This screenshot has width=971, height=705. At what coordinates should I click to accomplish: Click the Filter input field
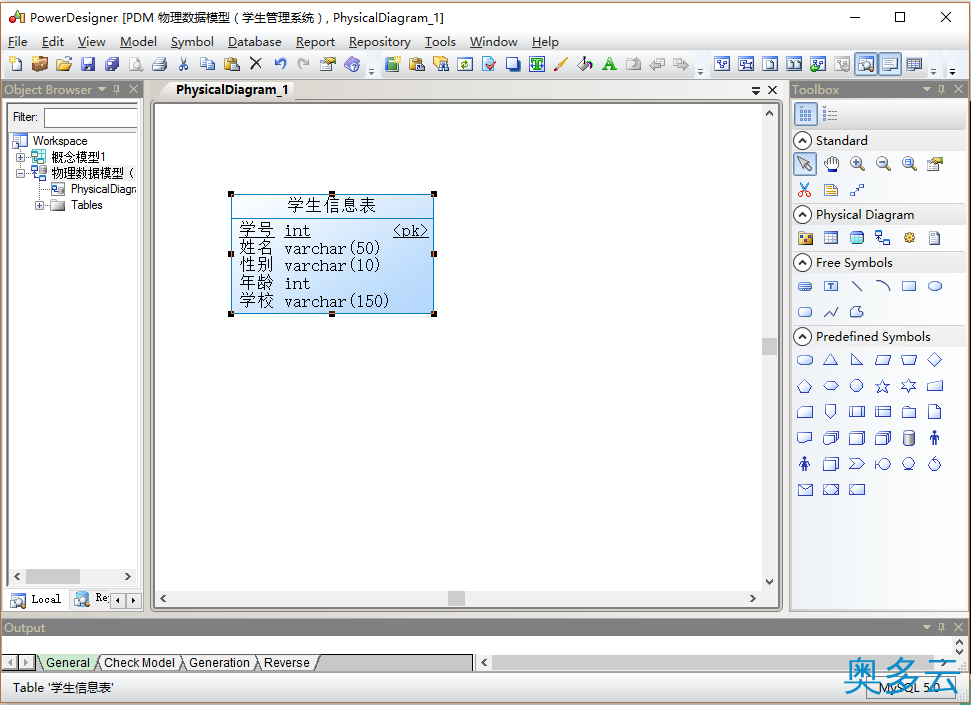pos(90,117)
